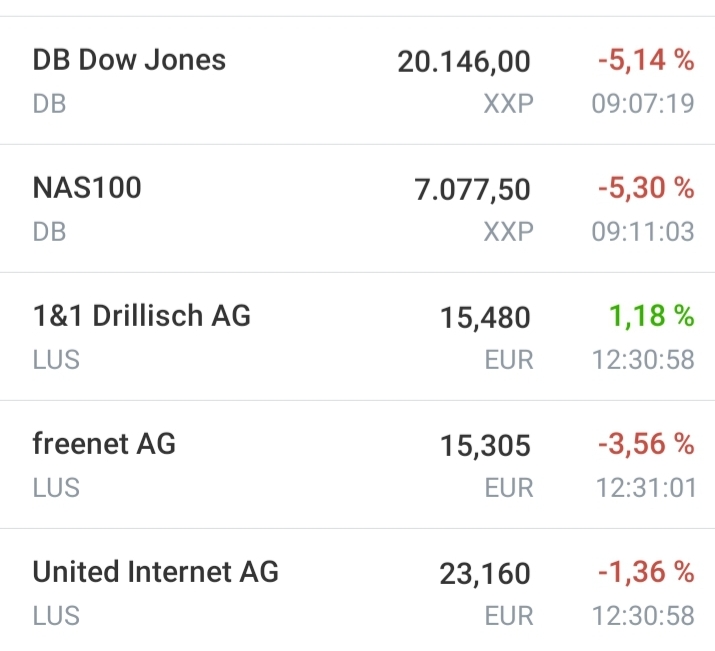Select the NAS100 index name
This screenshot has height=651, width=715.
click(x=87, y=188)
